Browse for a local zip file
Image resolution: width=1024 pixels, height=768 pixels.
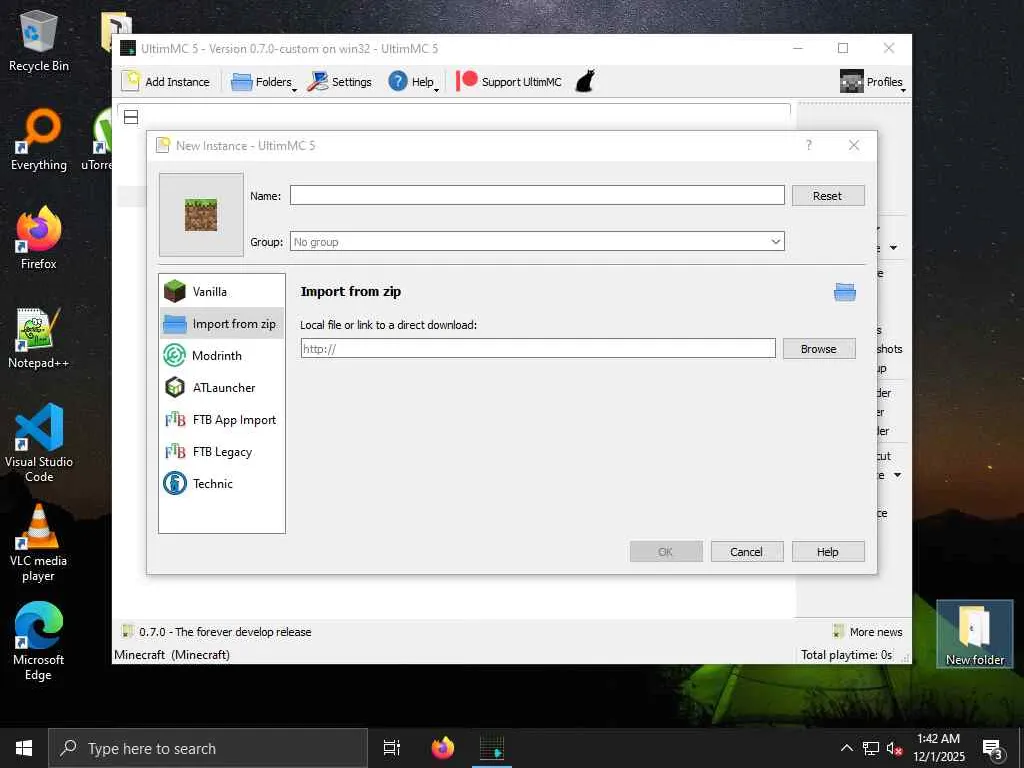pos(818,349)
